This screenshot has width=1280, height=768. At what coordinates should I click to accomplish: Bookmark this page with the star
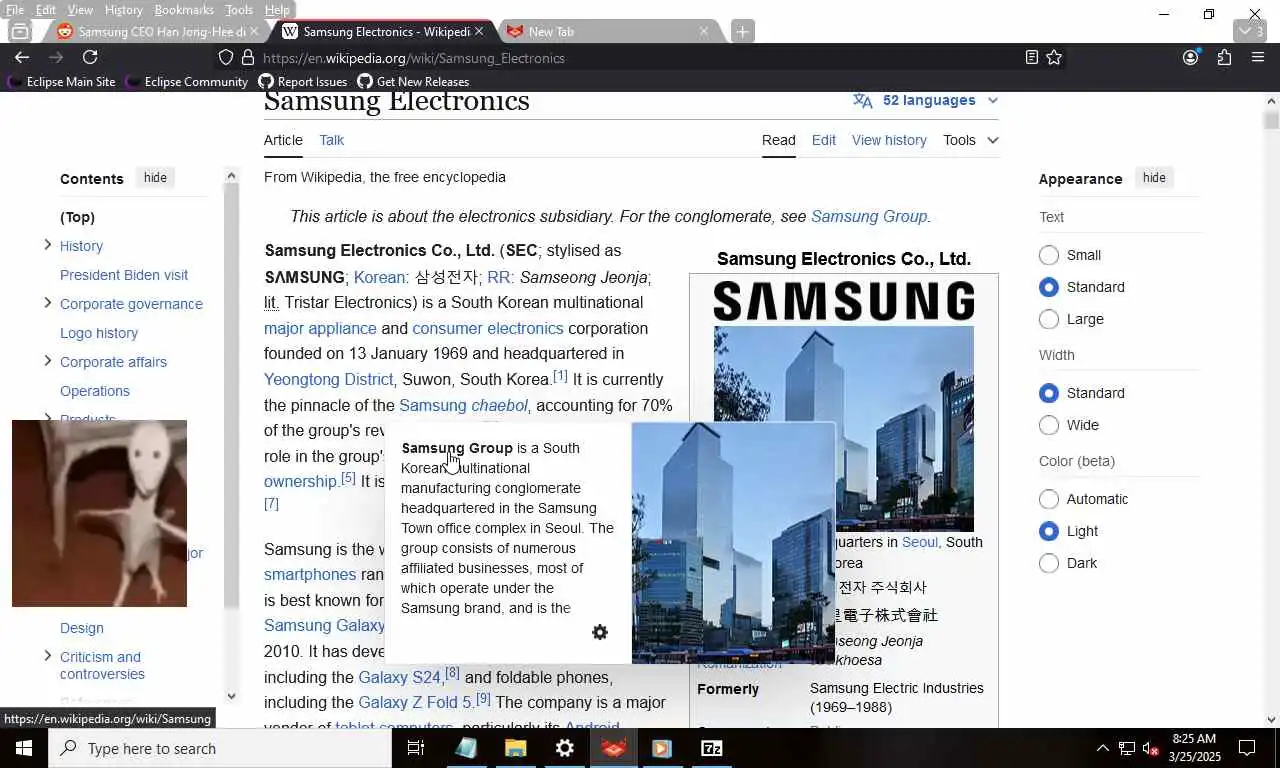pos(1054,58)
